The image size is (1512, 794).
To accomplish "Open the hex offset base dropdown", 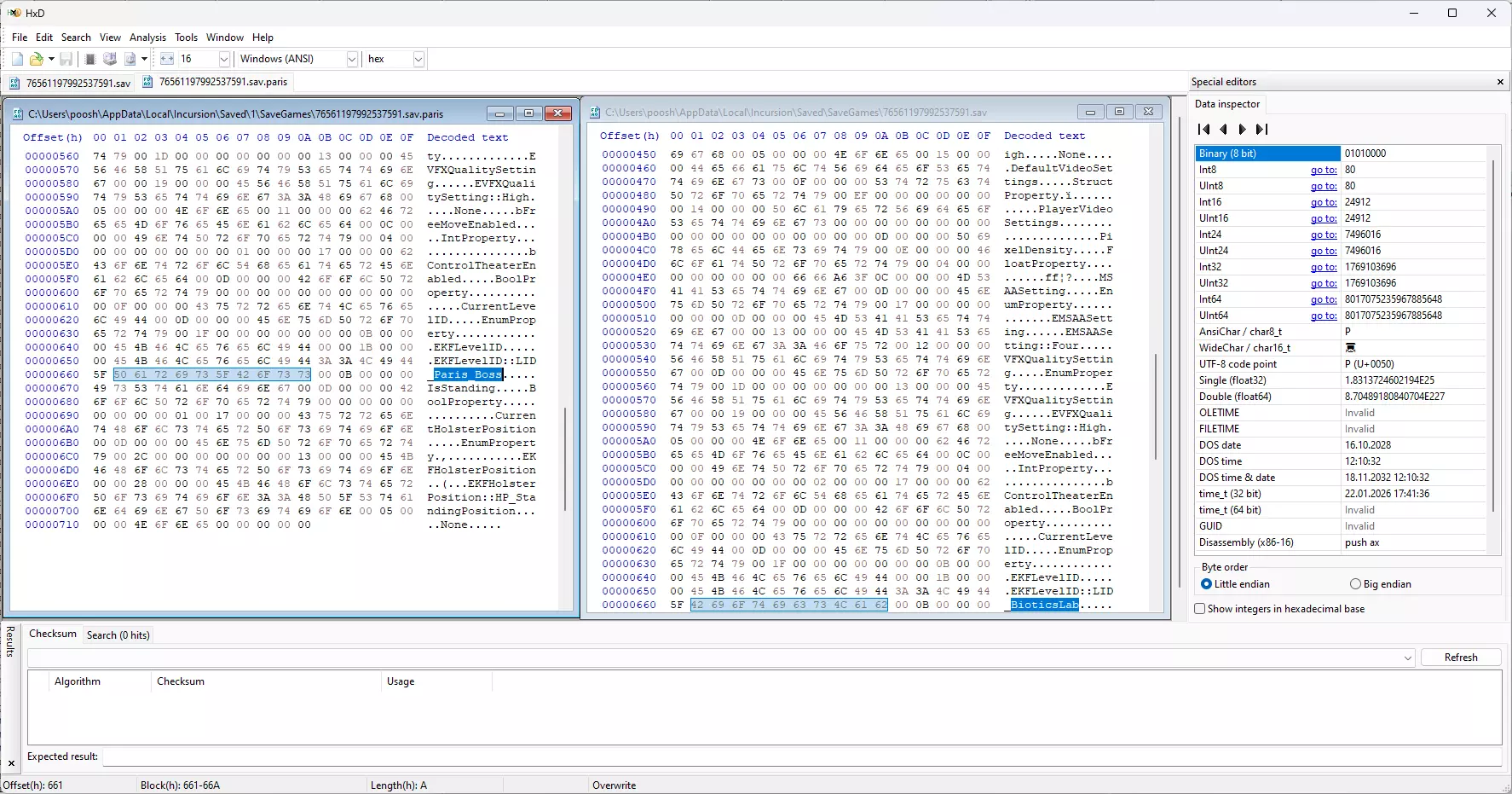I will pos(418,59).
